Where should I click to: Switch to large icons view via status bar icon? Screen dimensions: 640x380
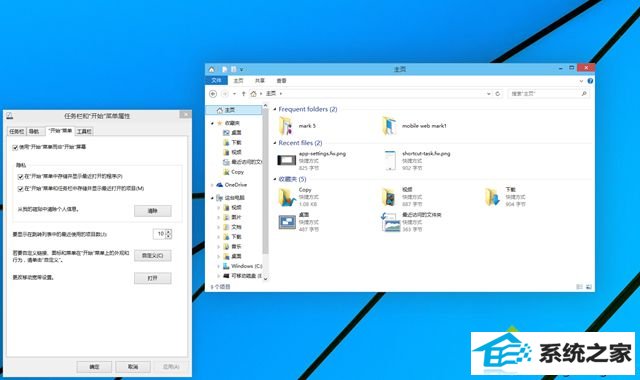tap(588, 287)
